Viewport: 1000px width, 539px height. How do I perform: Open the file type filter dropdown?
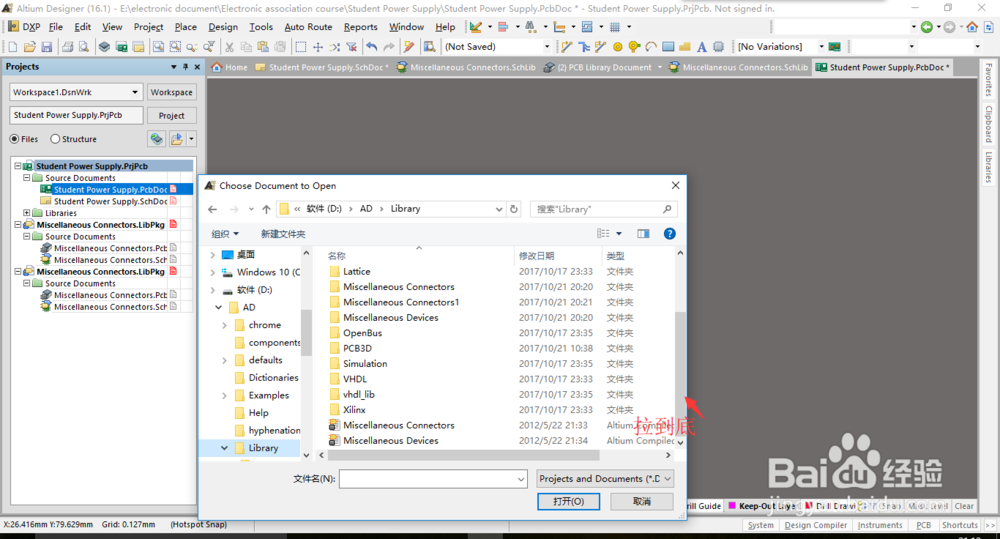667,478
